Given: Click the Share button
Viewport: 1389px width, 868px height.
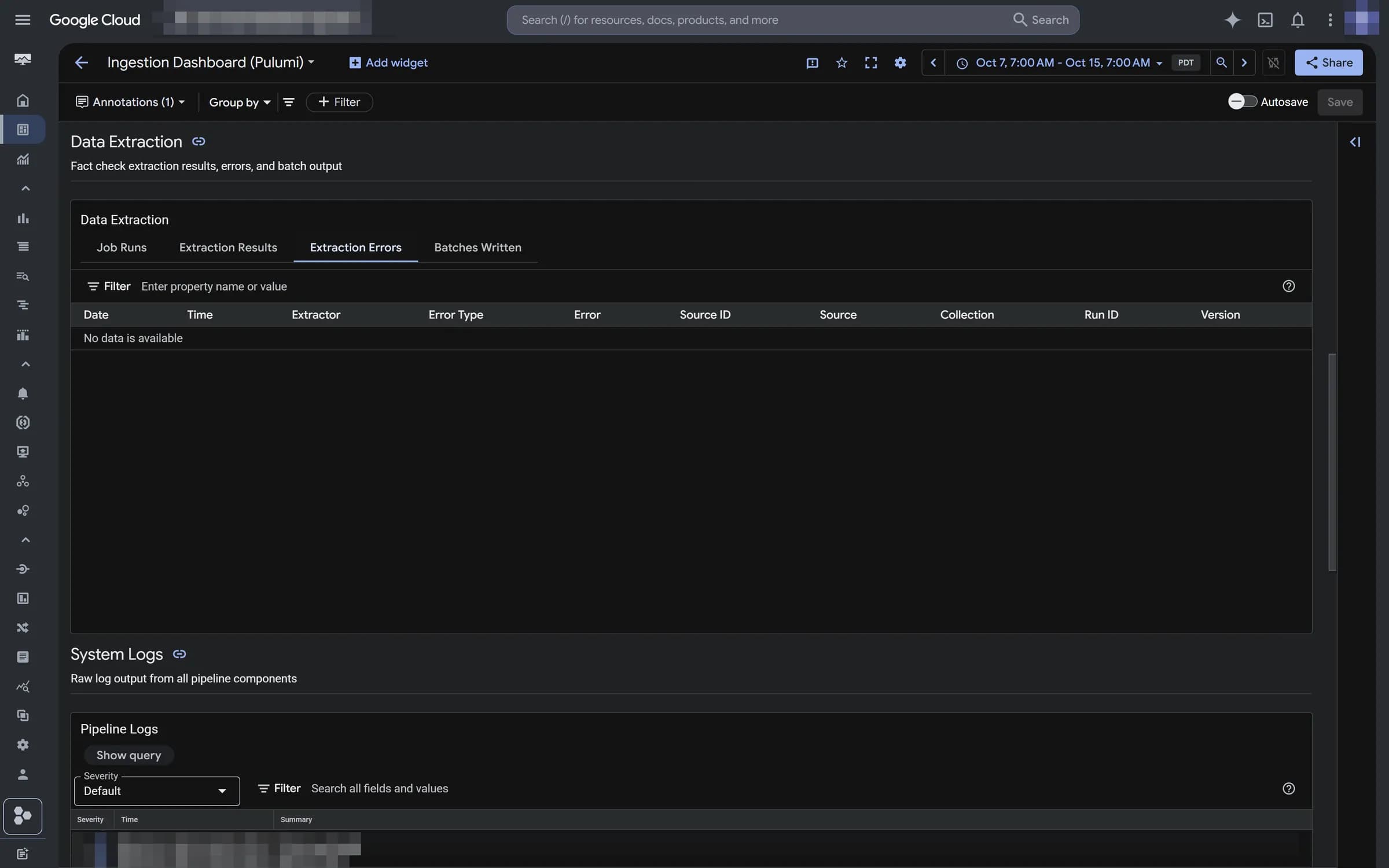Looking at the screenshot, I should (1328, 62).
